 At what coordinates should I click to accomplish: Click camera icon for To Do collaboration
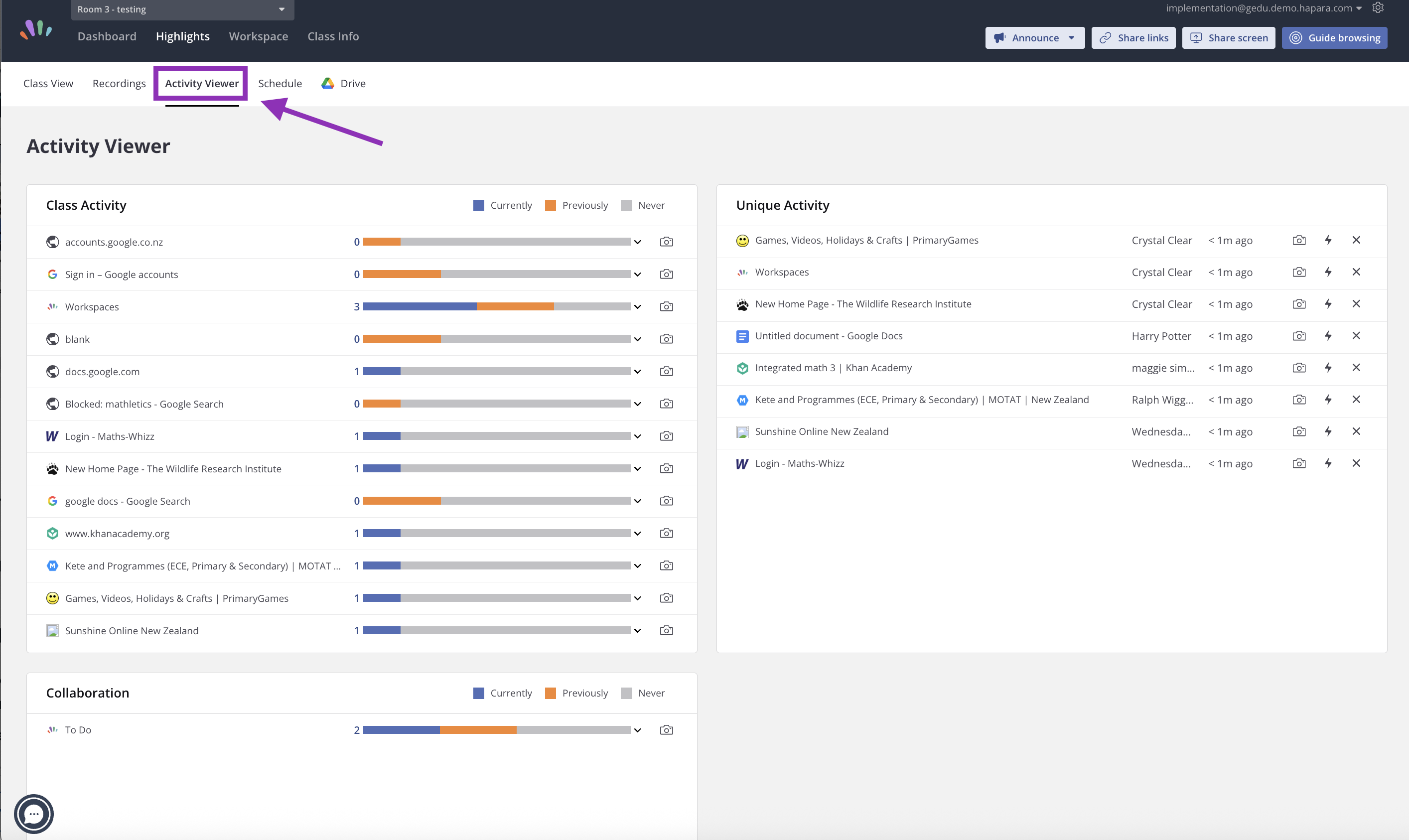tap(667, 730)
